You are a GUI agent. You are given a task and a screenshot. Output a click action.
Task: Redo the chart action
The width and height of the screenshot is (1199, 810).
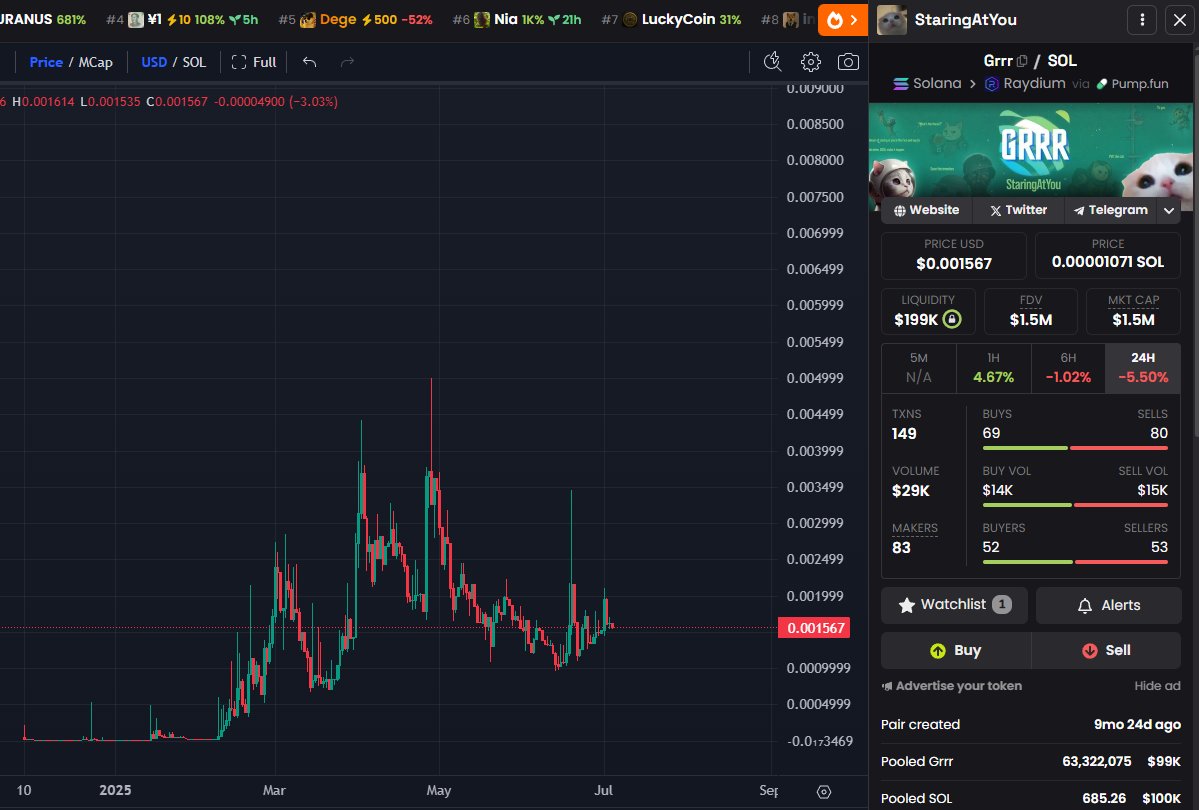[347, 62]
